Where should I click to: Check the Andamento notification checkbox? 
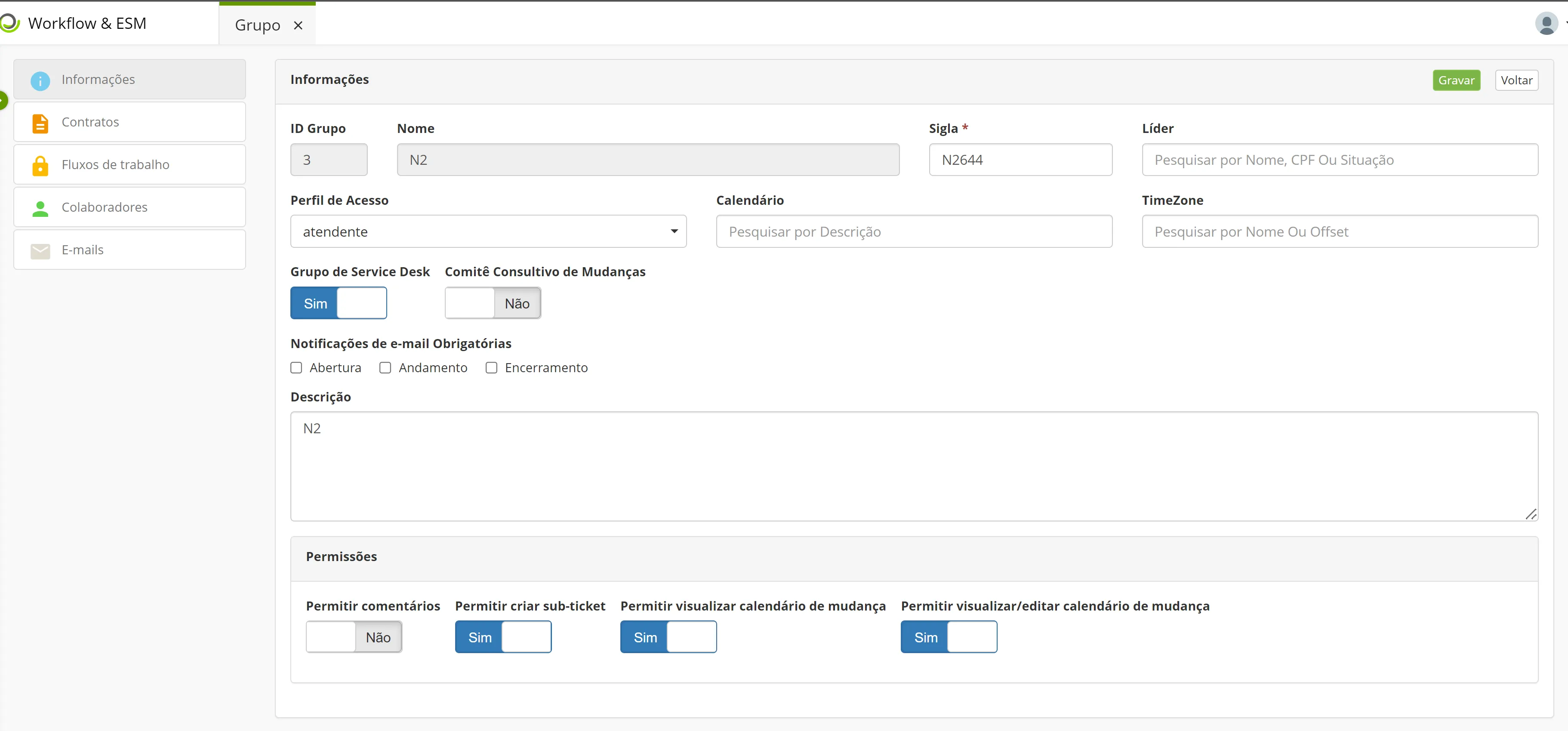coord(385,367)
